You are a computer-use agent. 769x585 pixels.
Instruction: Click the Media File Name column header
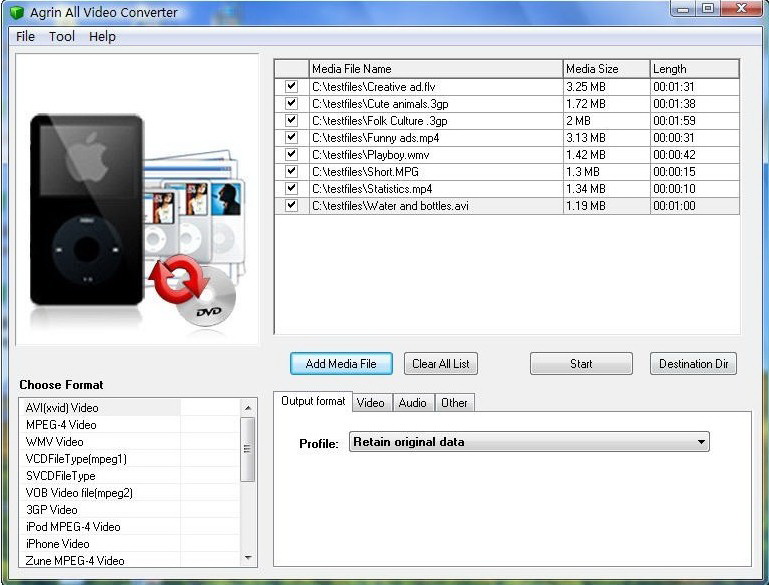click(x=436, y=69)
